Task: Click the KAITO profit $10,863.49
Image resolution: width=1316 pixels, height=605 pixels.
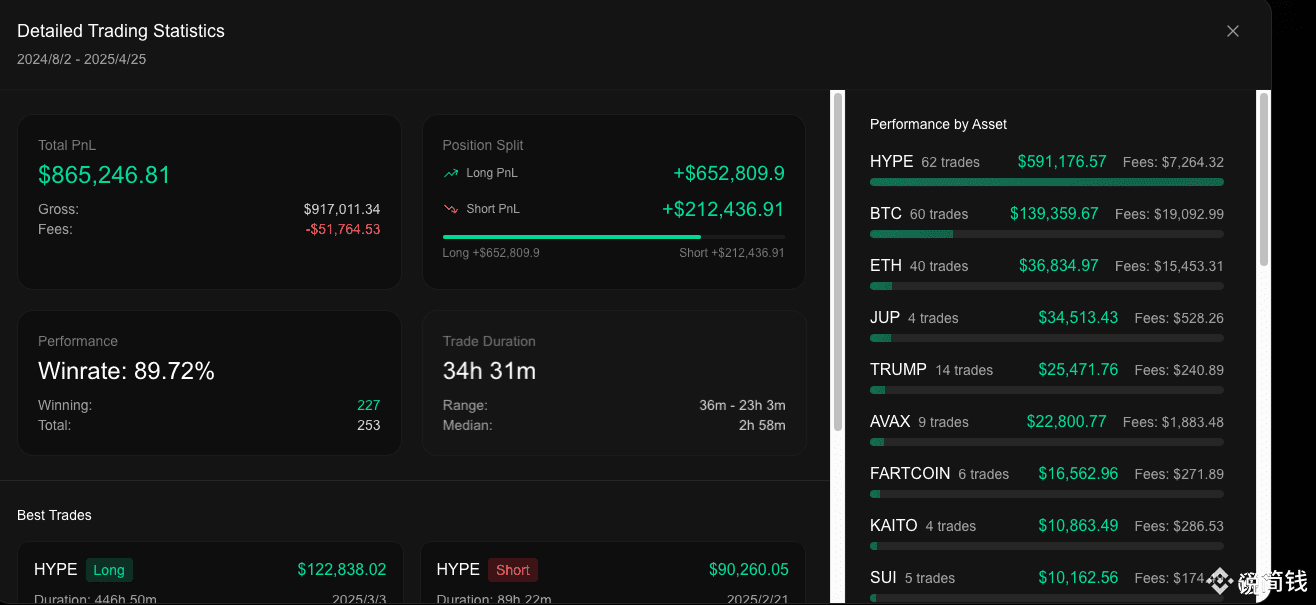Action: [x=1078, y=525]
